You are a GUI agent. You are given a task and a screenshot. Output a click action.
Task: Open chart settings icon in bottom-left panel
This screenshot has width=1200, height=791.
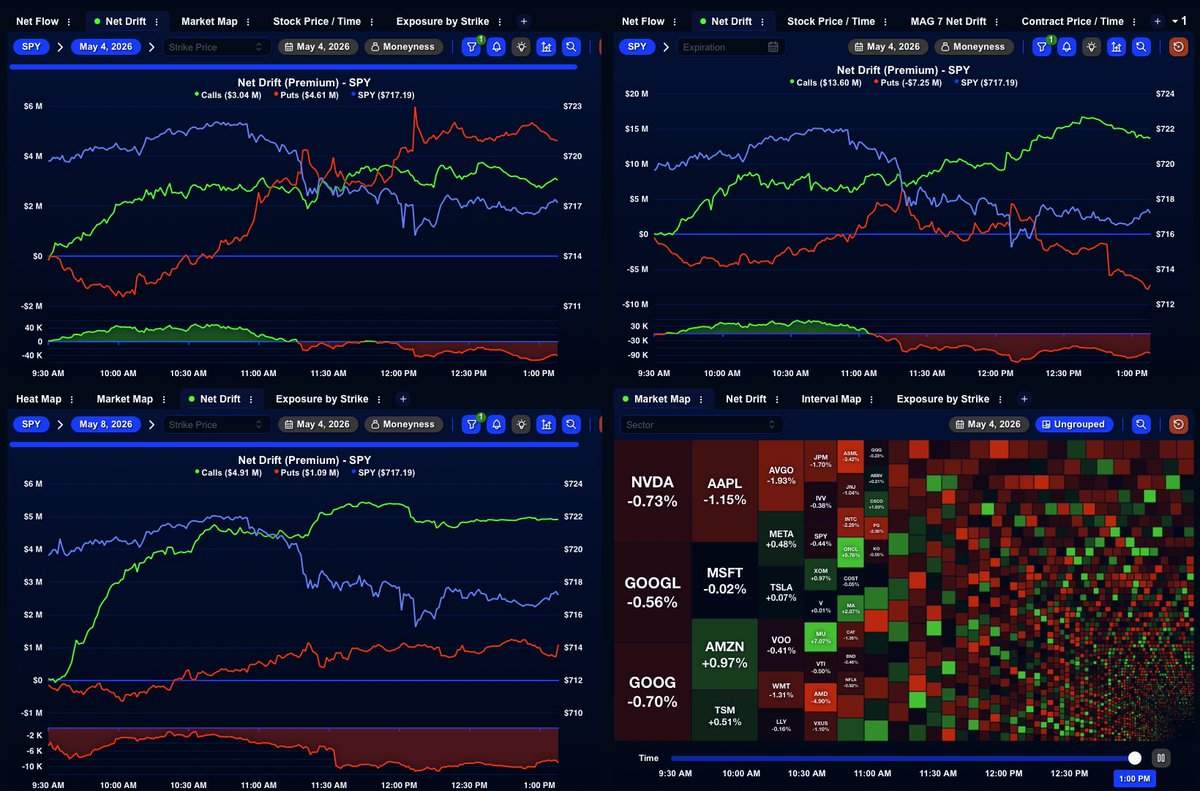tap(546, 424)
